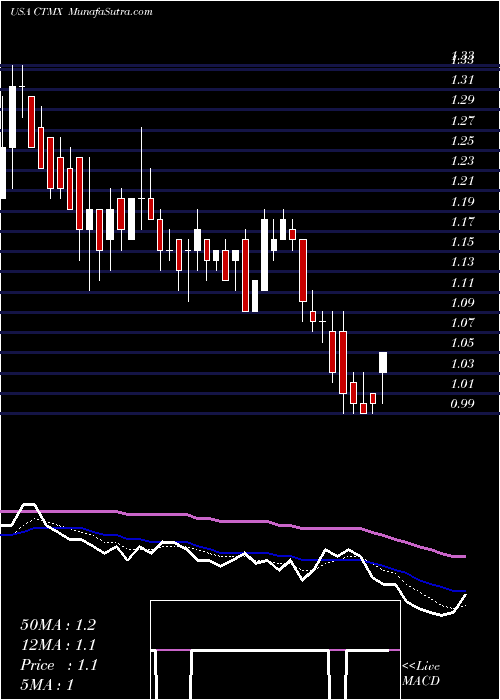Click the MunafaSutra.com header text
This screenshot has width=500, height=700.
point(111,12)
